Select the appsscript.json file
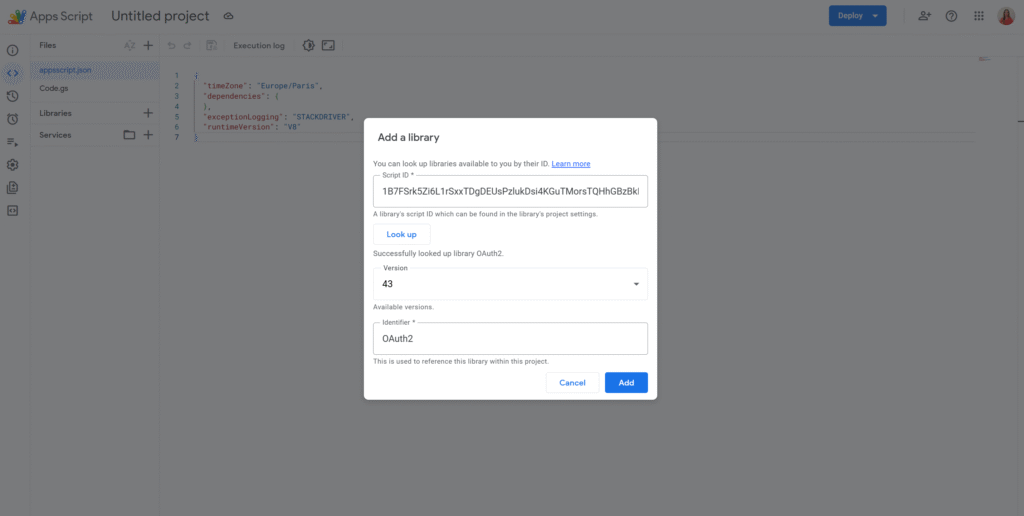 tap(65, 70)
